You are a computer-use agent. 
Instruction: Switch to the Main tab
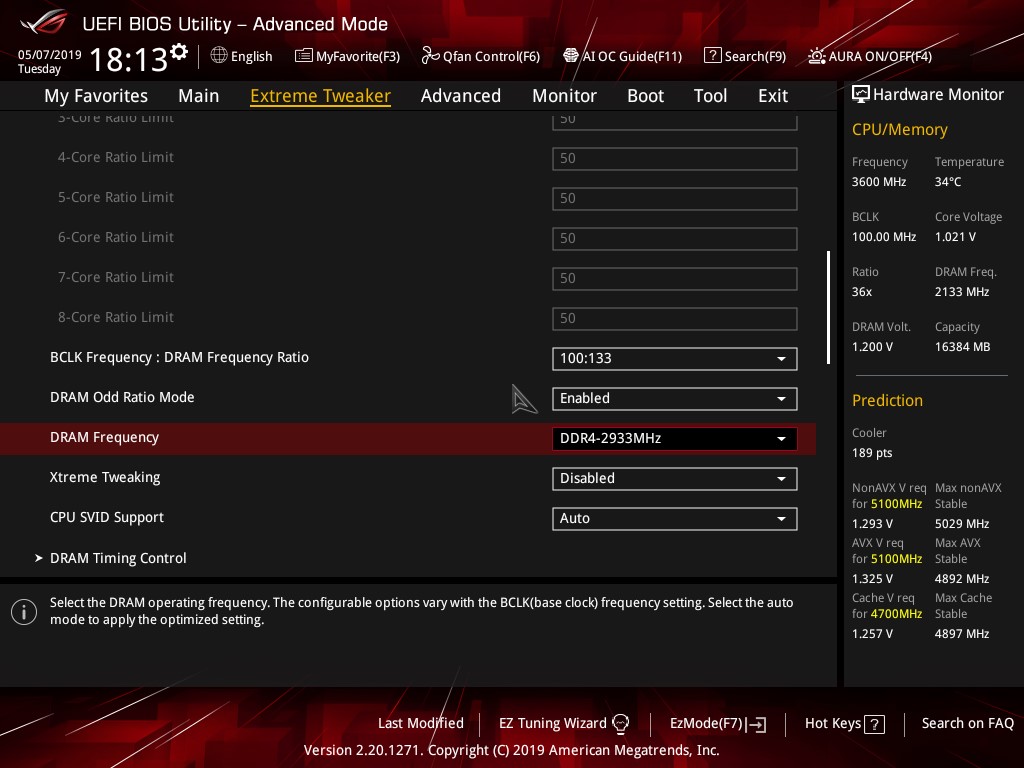tap(199, 96)
